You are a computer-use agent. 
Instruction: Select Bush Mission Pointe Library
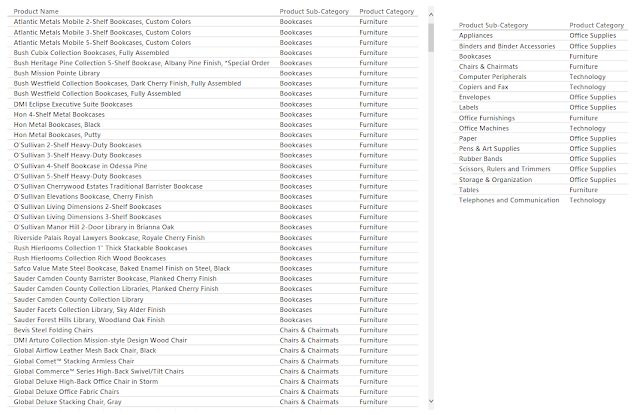point(57,73)
